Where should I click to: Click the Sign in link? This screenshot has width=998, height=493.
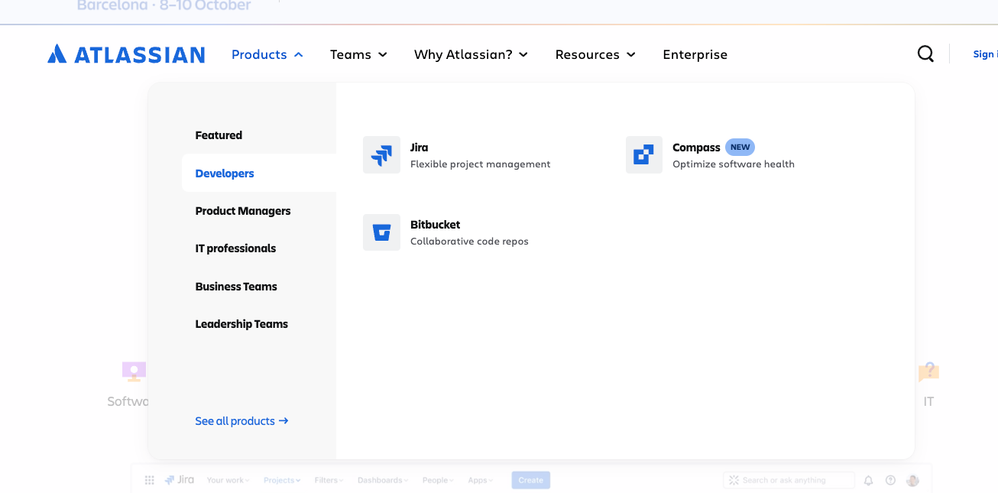pyautogui.click(x=985, y=55)
